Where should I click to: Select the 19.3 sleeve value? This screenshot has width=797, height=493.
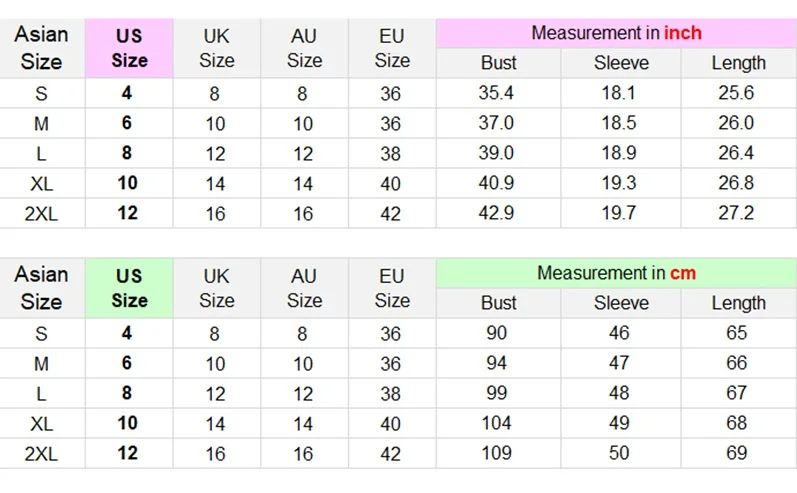click(x=621, y=183)
